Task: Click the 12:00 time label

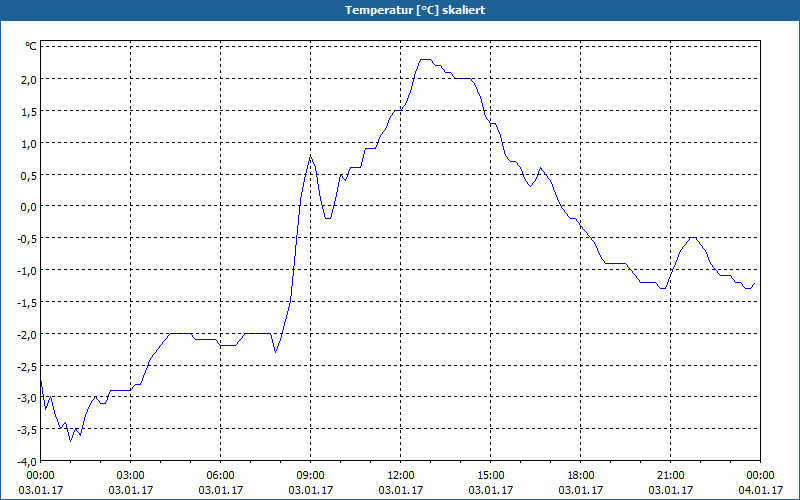Action: click(401, 476)
